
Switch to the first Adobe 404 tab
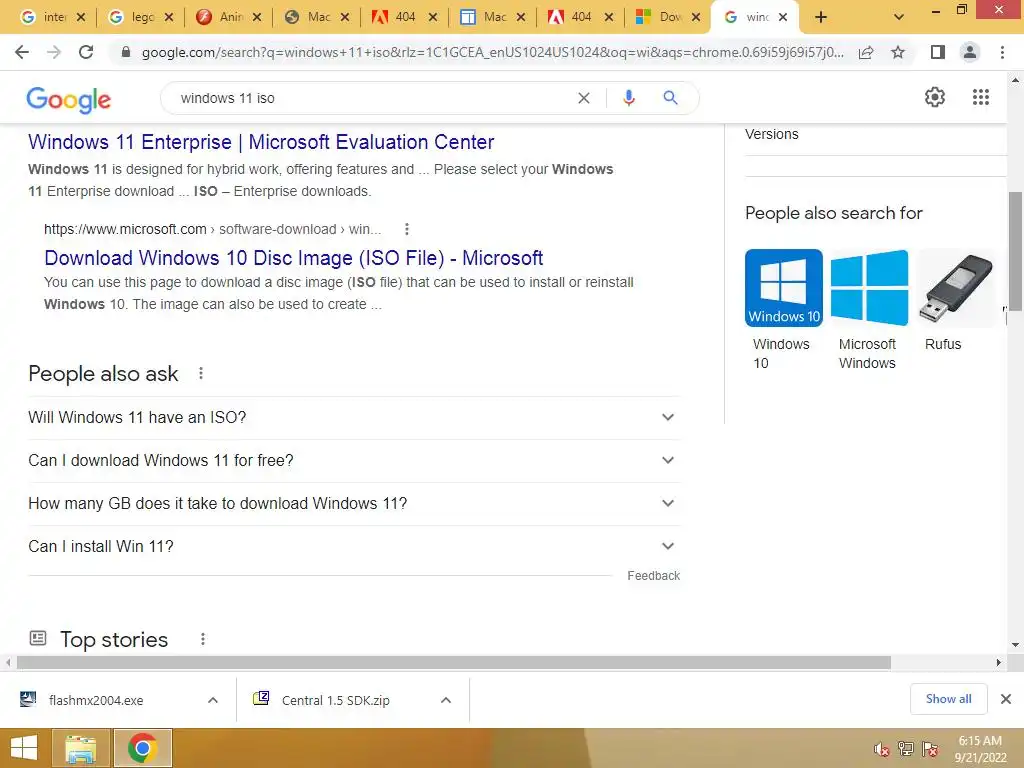click(x=398, y=18)
